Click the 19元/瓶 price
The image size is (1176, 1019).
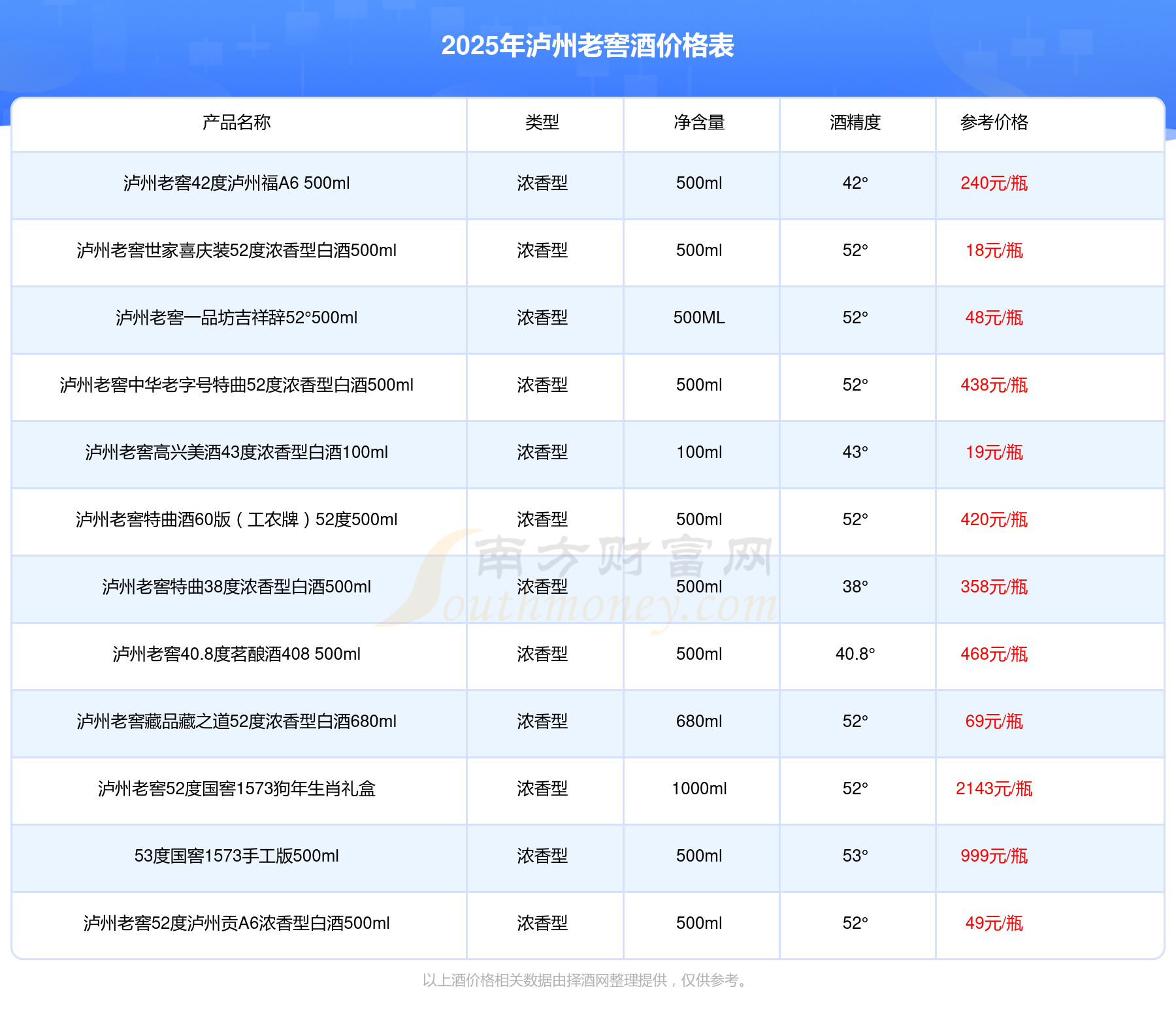[994, 452]
